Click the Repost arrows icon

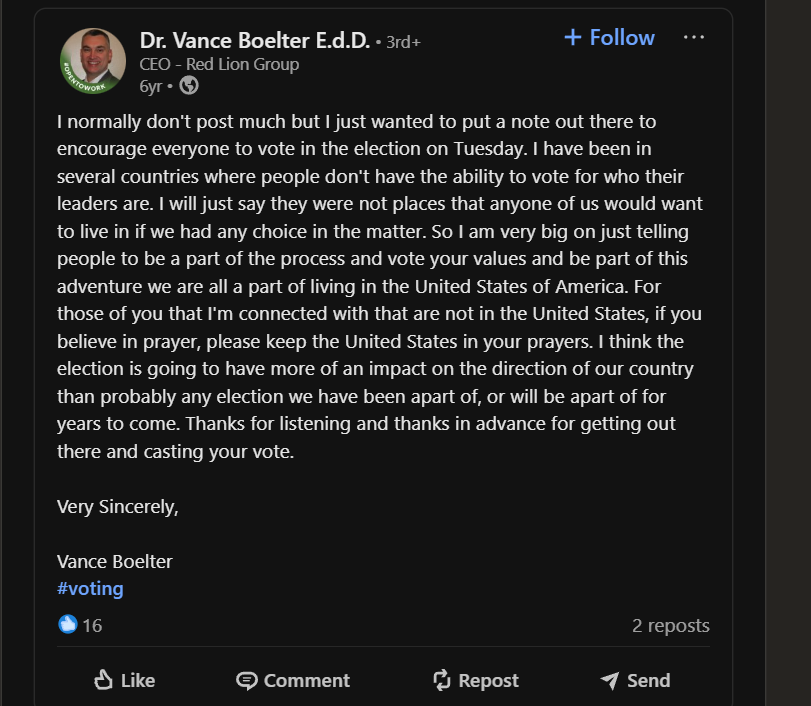[x=442, y=680]
